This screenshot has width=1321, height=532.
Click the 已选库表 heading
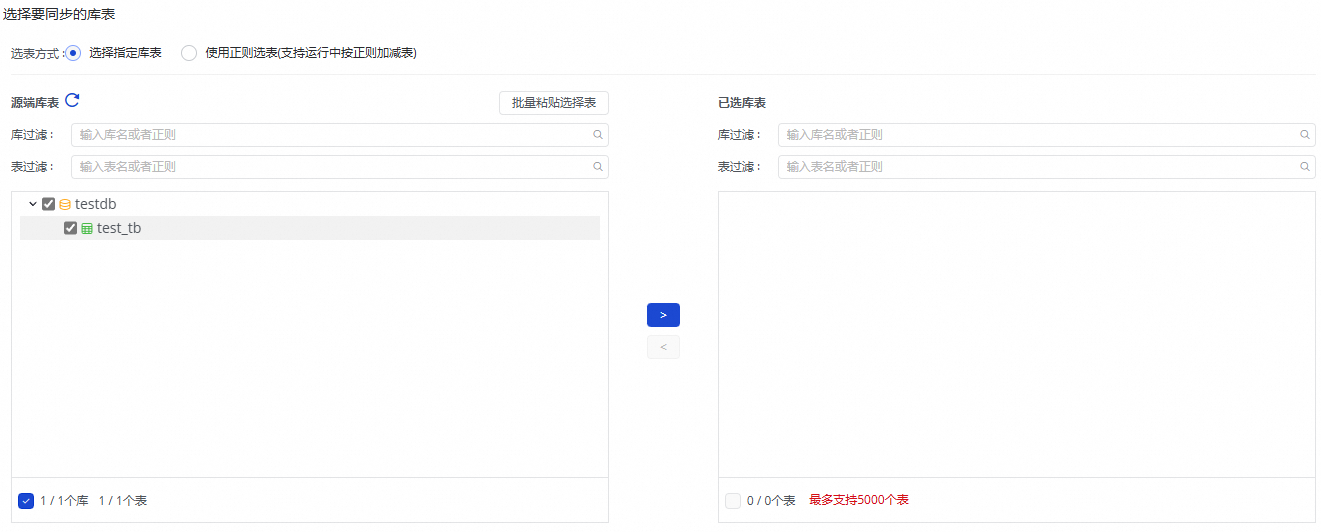tap(742, 103)
